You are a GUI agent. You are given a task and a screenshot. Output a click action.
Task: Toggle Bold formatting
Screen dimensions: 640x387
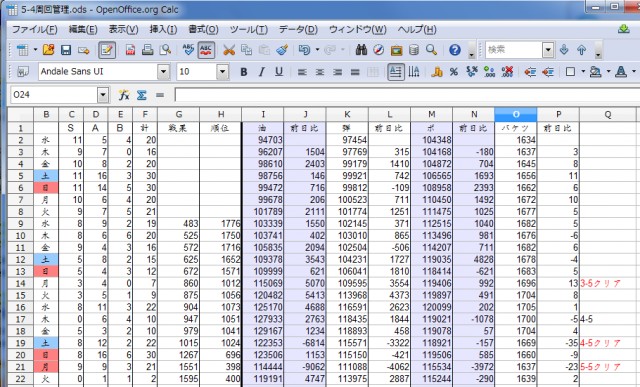click(x=244, y=72)
